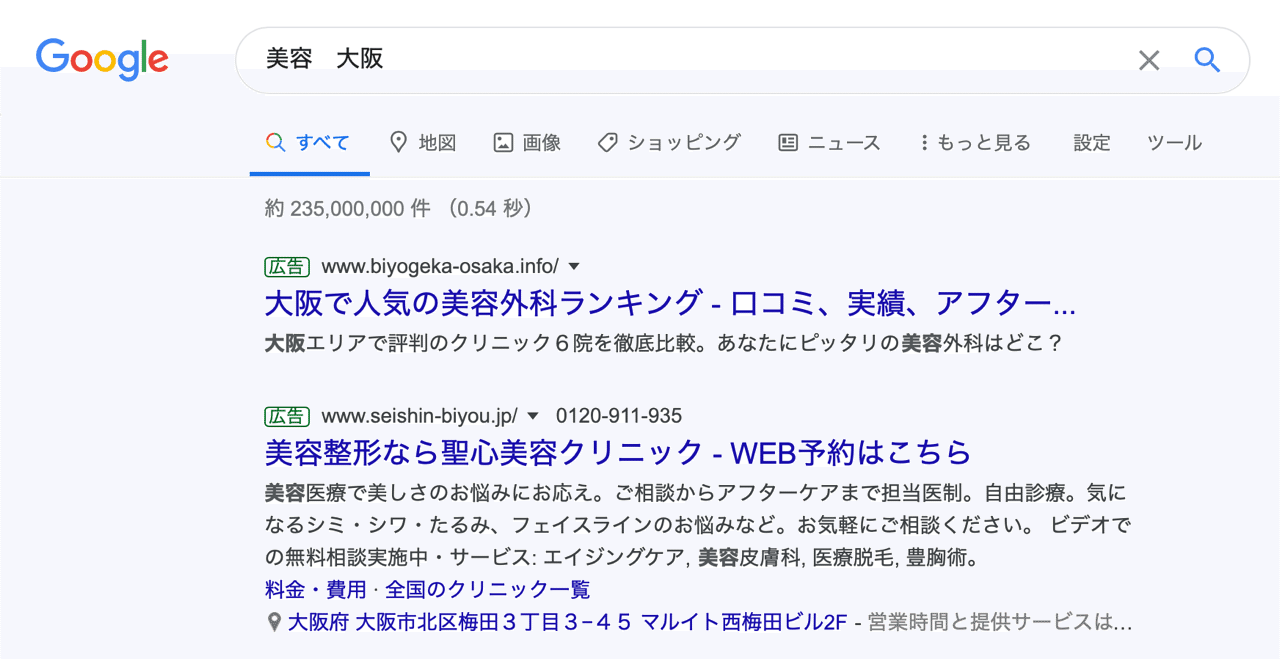The height and width of the screenshot is (659, 1280).
Task: Expand dropdown arrow next to www.seishin-biyou.jp/
Action: coord(533,416)
